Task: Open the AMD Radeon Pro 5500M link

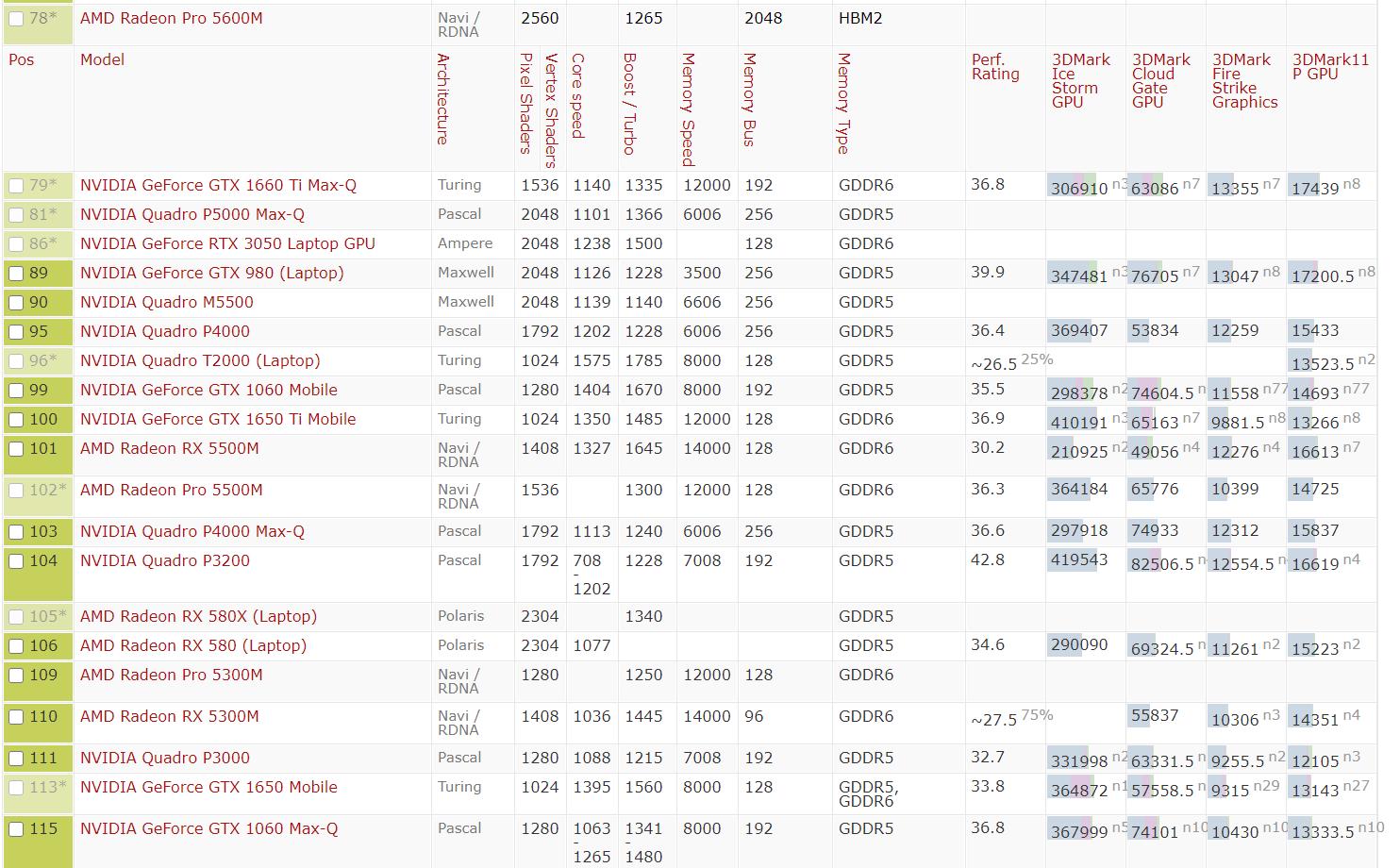Action: [x=172, y=490]
